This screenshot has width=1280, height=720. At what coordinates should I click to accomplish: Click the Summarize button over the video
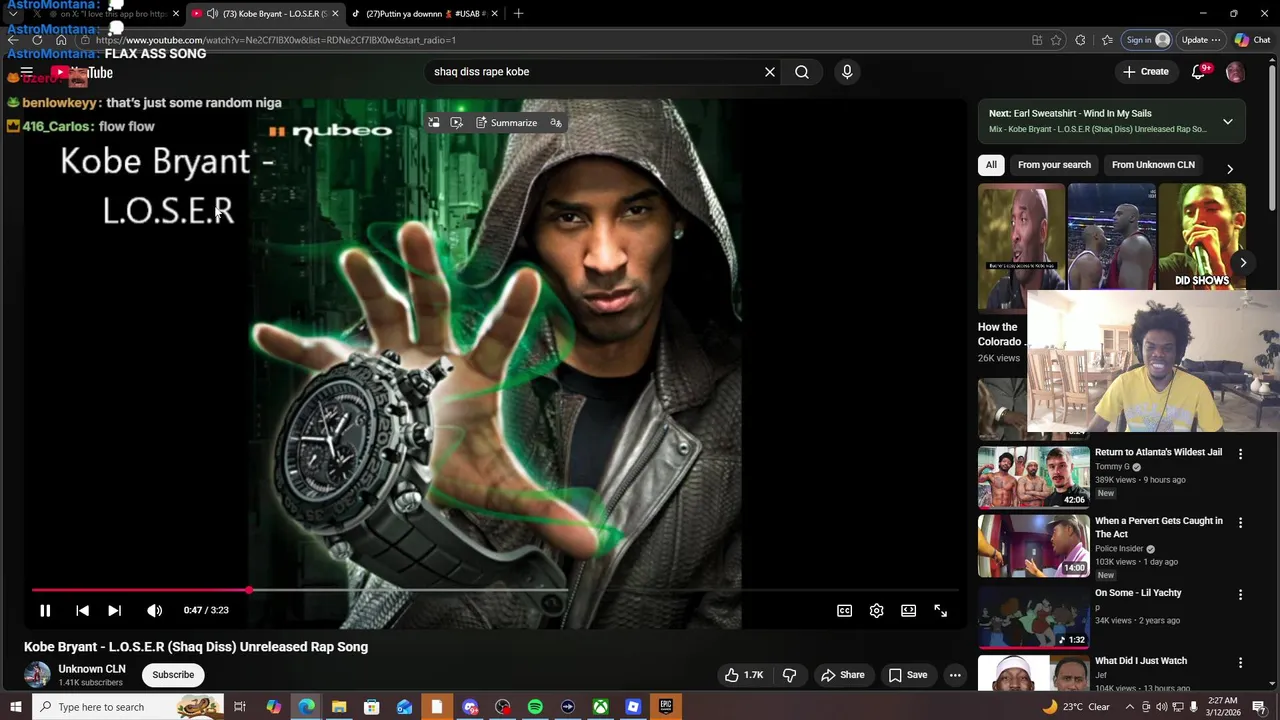pyautogui.click(x=506, y=123)
